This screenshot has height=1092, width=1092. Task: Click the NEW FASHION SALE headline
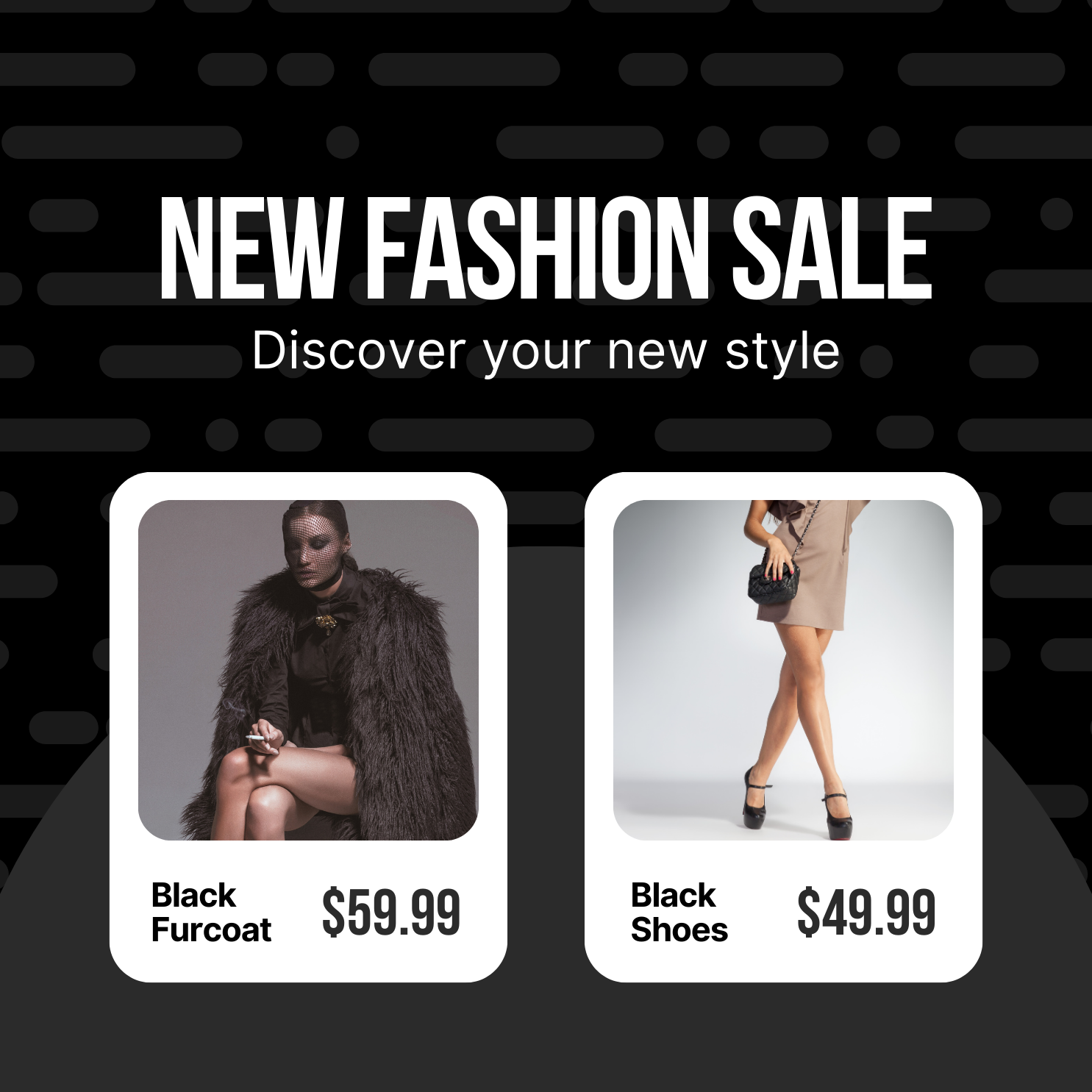click(x=546, y=249)
